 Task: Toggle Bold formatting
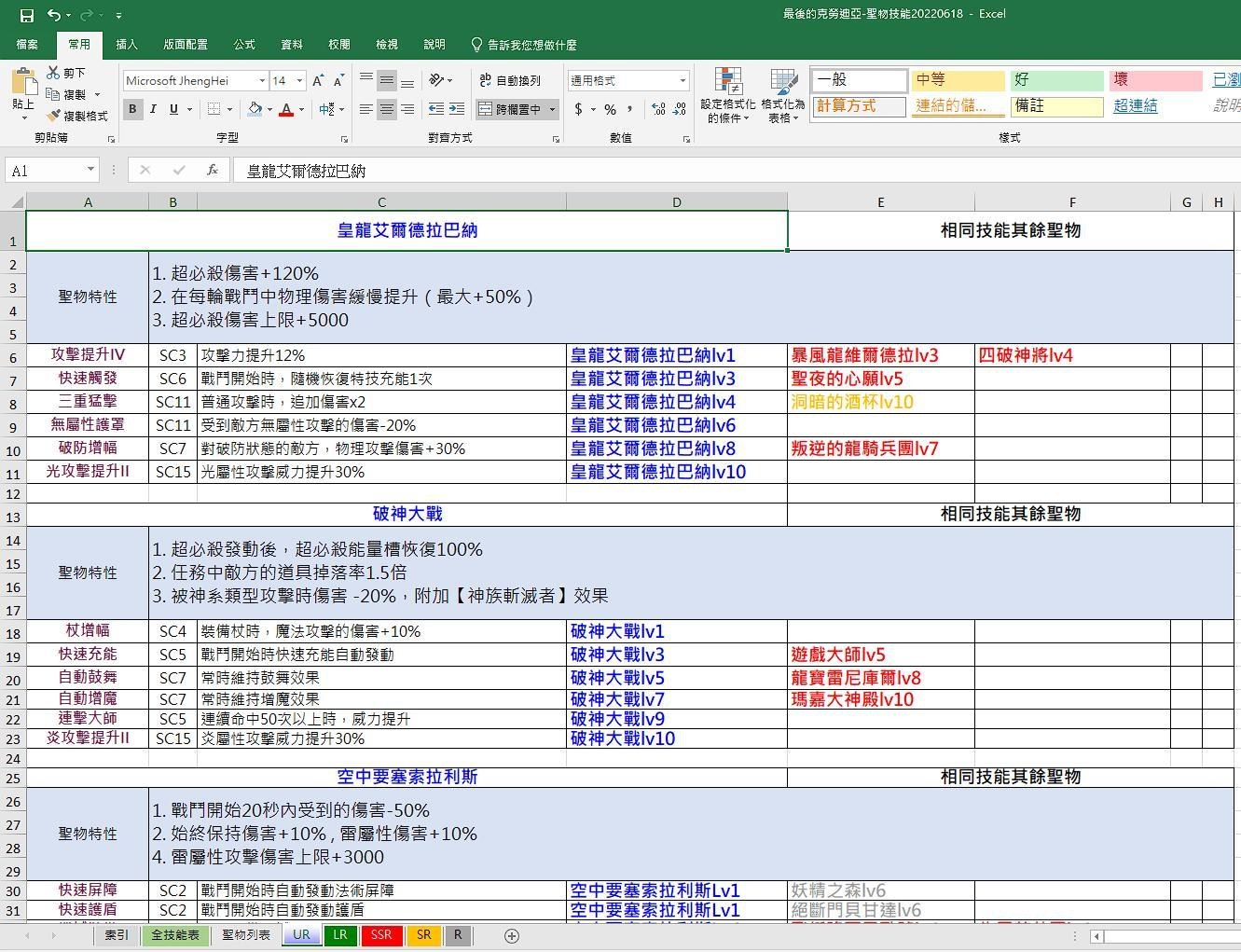(x=132, y=109)
